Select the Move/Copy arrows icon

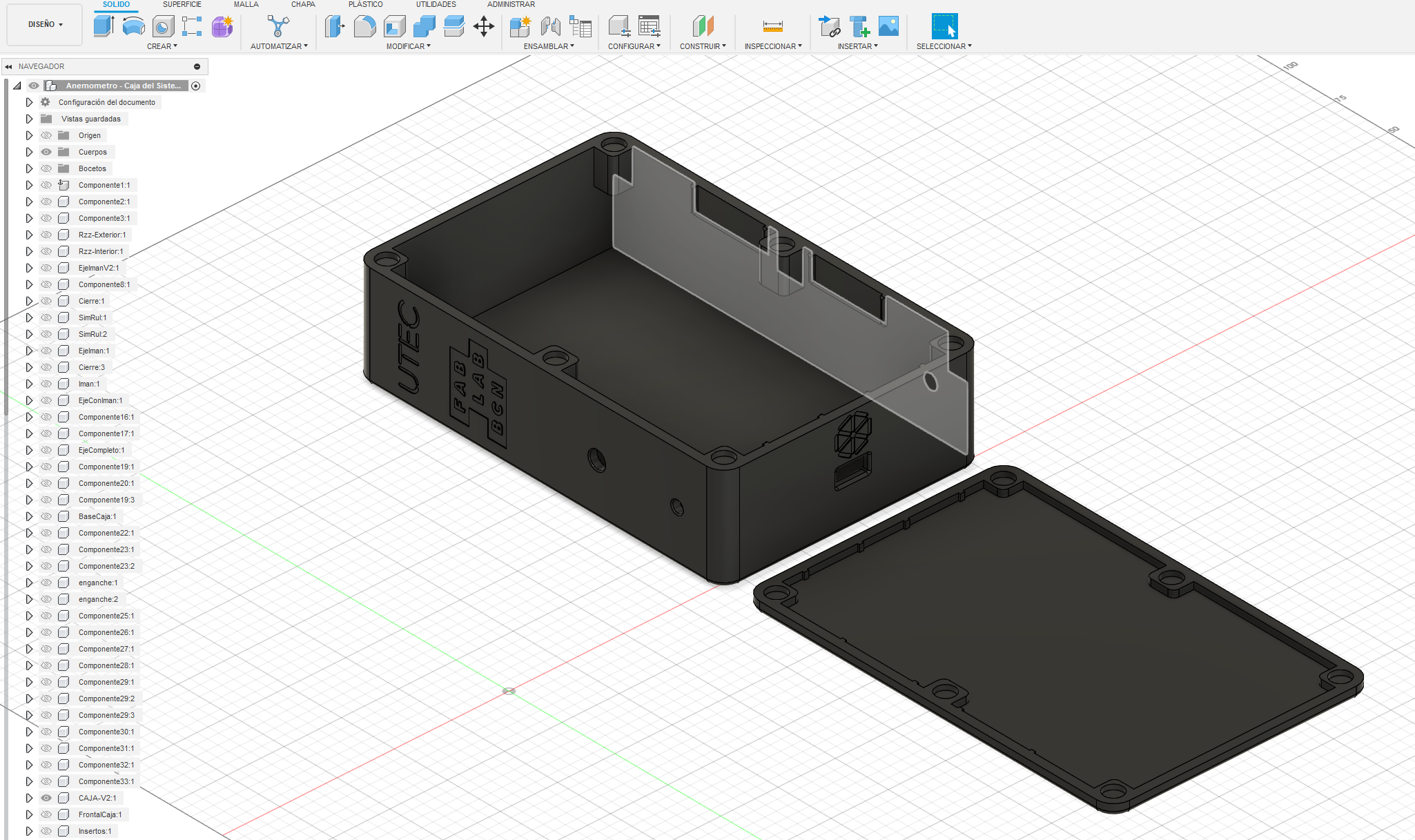(484, 27)
